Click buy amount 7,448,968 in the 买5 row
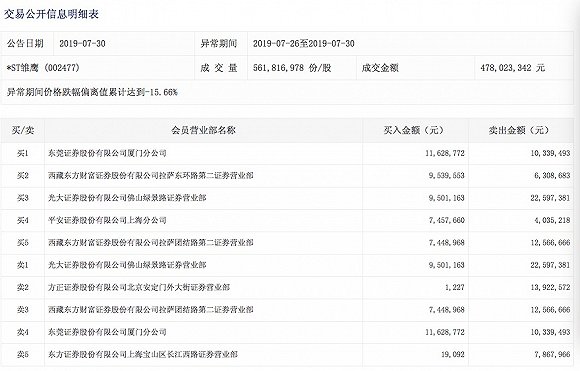 click(x=446, y=243)
